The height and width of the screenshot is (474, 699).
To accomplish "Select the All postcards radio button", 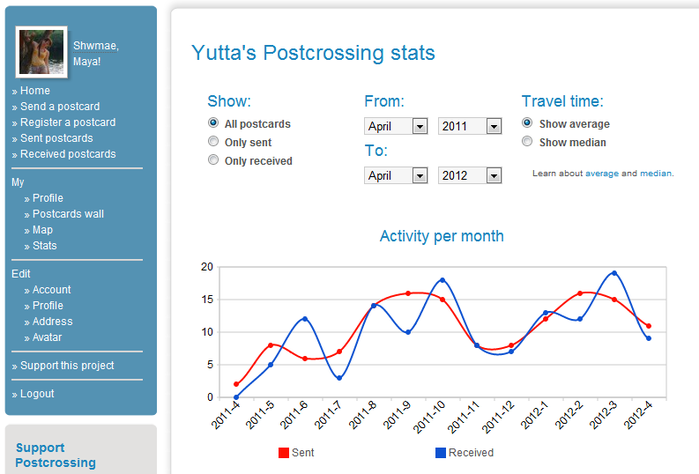I will [214, 123].
